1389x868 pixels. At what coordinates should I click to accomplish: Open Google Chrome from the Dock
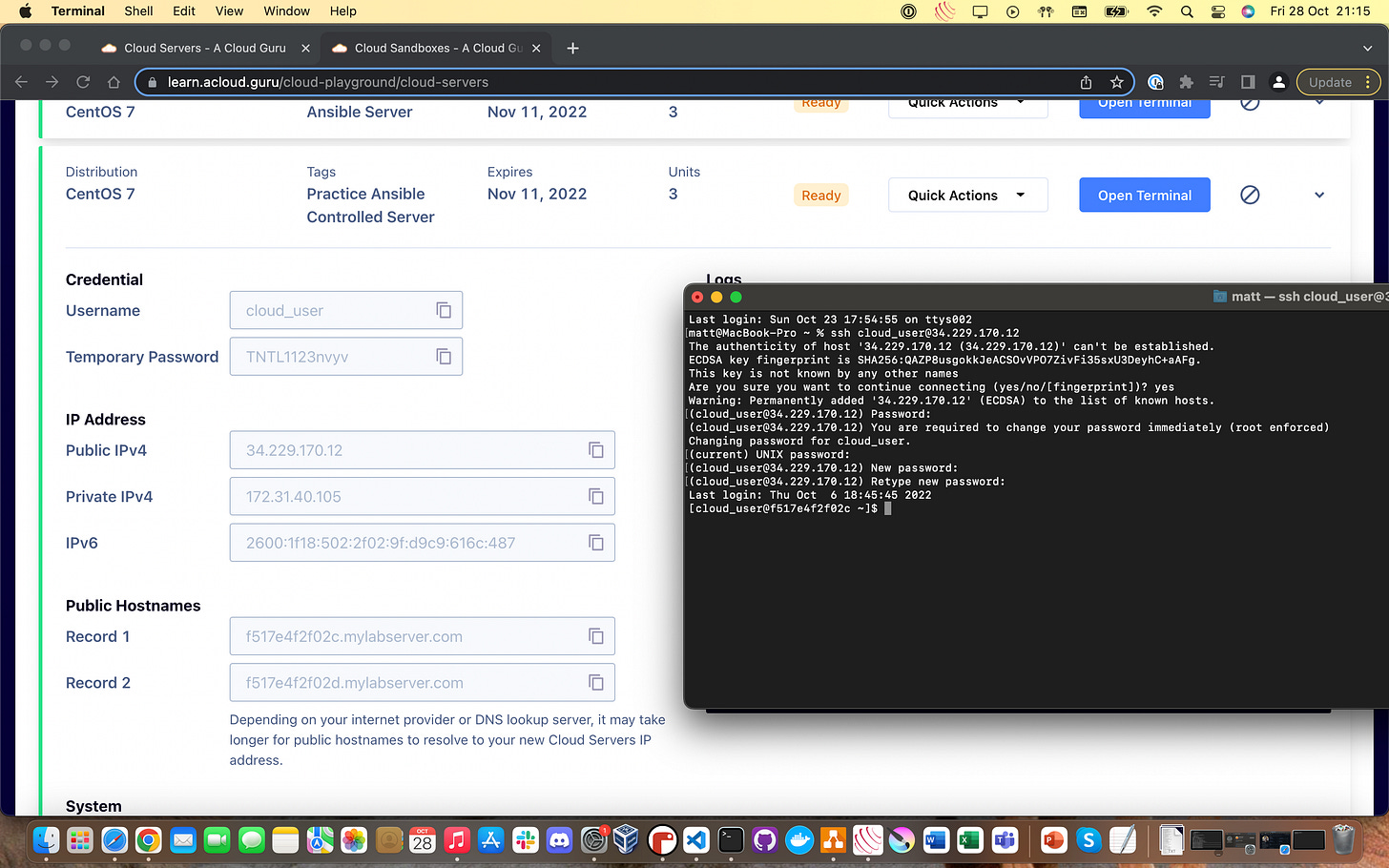tap(148, 839)
